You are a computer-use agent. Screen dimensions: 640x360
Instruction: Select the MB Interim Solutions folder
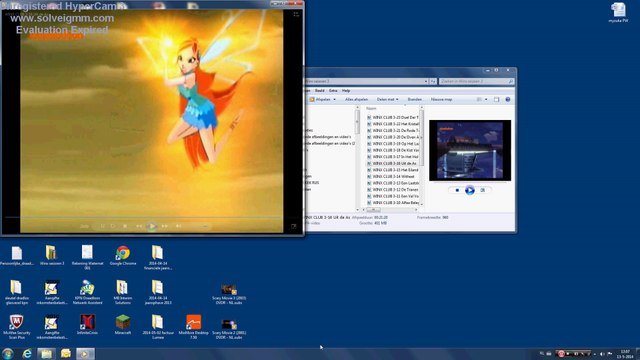[x=122, y=292]
